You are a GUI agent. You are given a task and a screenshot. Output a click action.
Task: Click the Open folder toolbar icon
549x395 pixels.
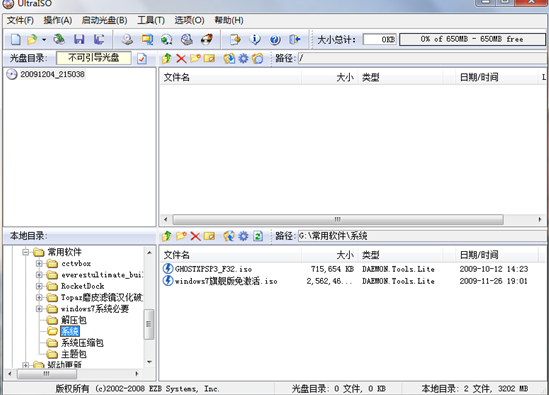(32, 39)
